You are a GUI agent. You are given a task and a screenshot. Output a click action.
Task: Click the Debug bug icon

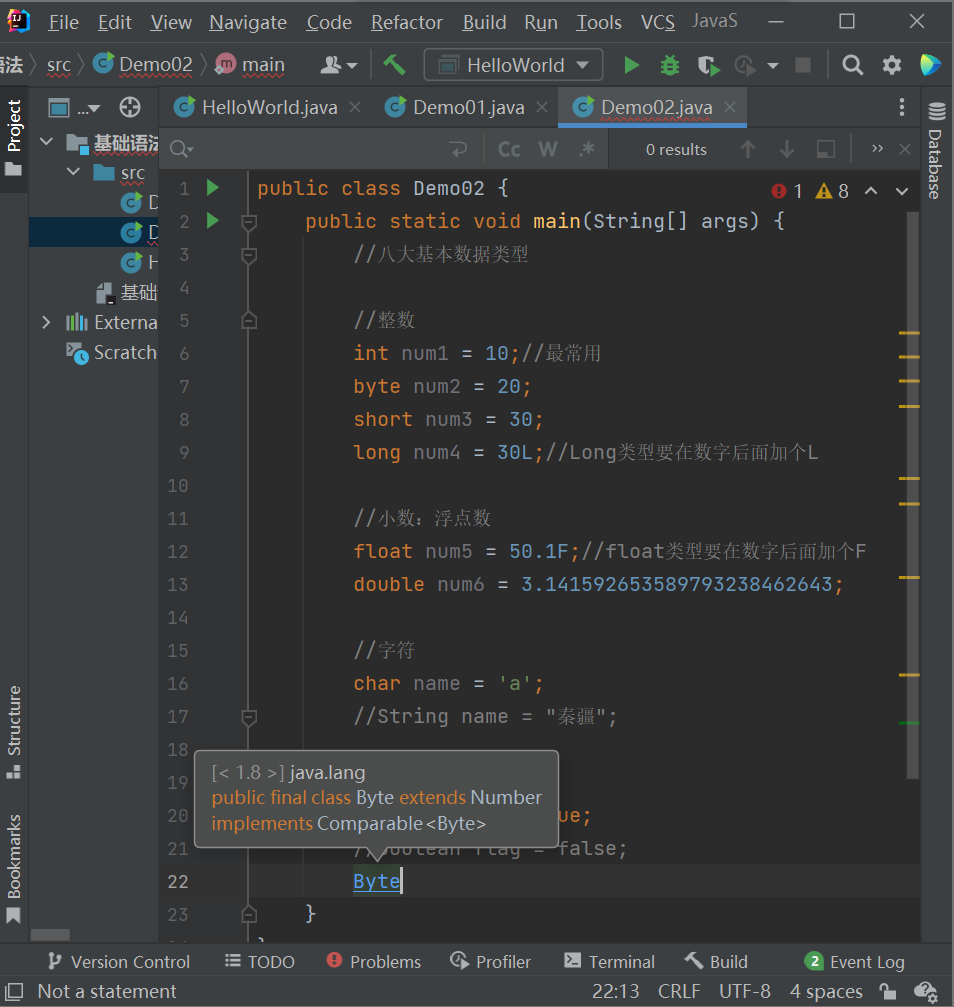tap(670, 65)
